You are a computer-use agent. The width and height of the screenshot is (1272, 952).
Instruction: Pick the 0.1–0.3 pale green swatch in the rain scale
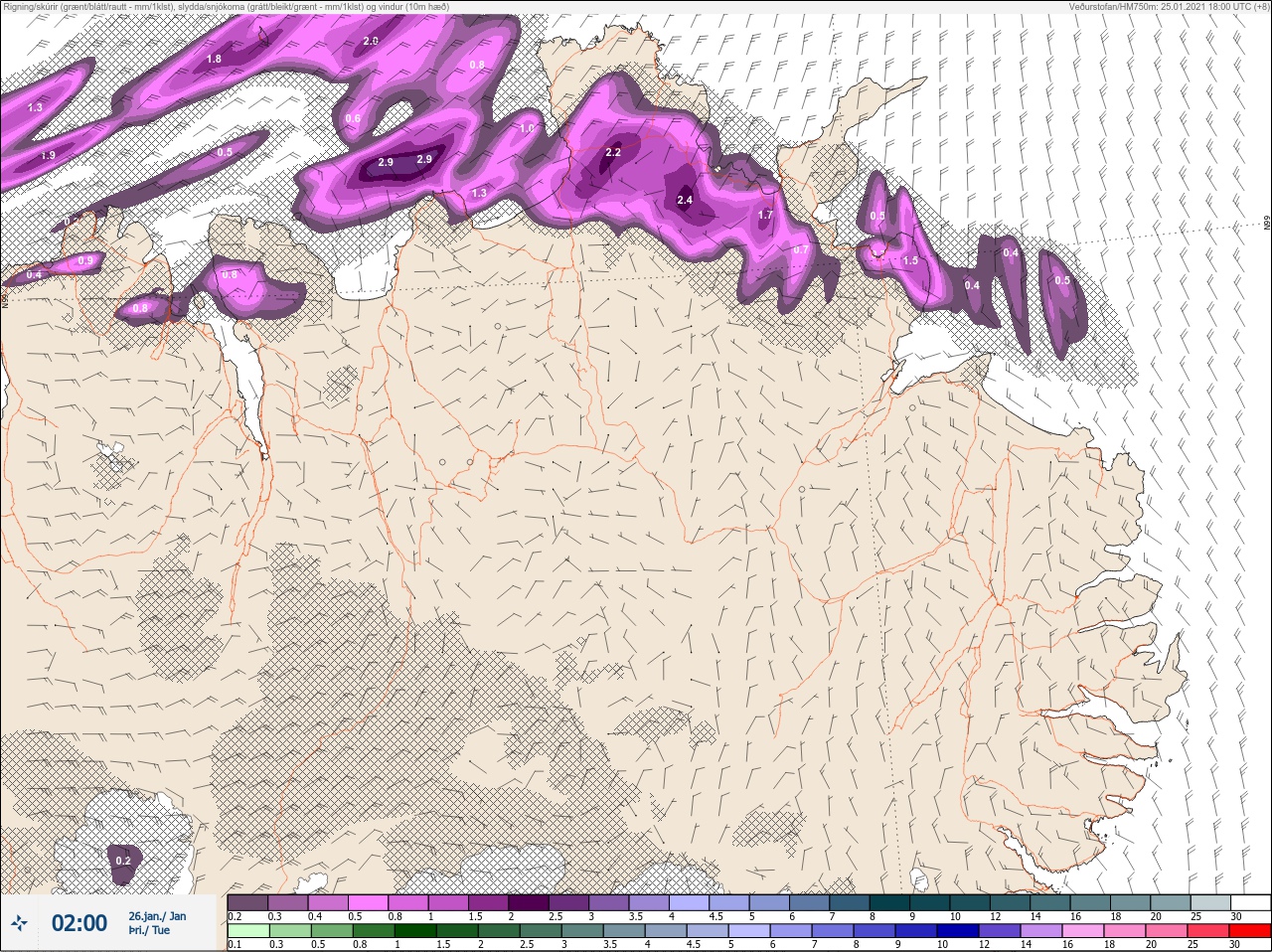pyautogui.click(x=247, y=931)
